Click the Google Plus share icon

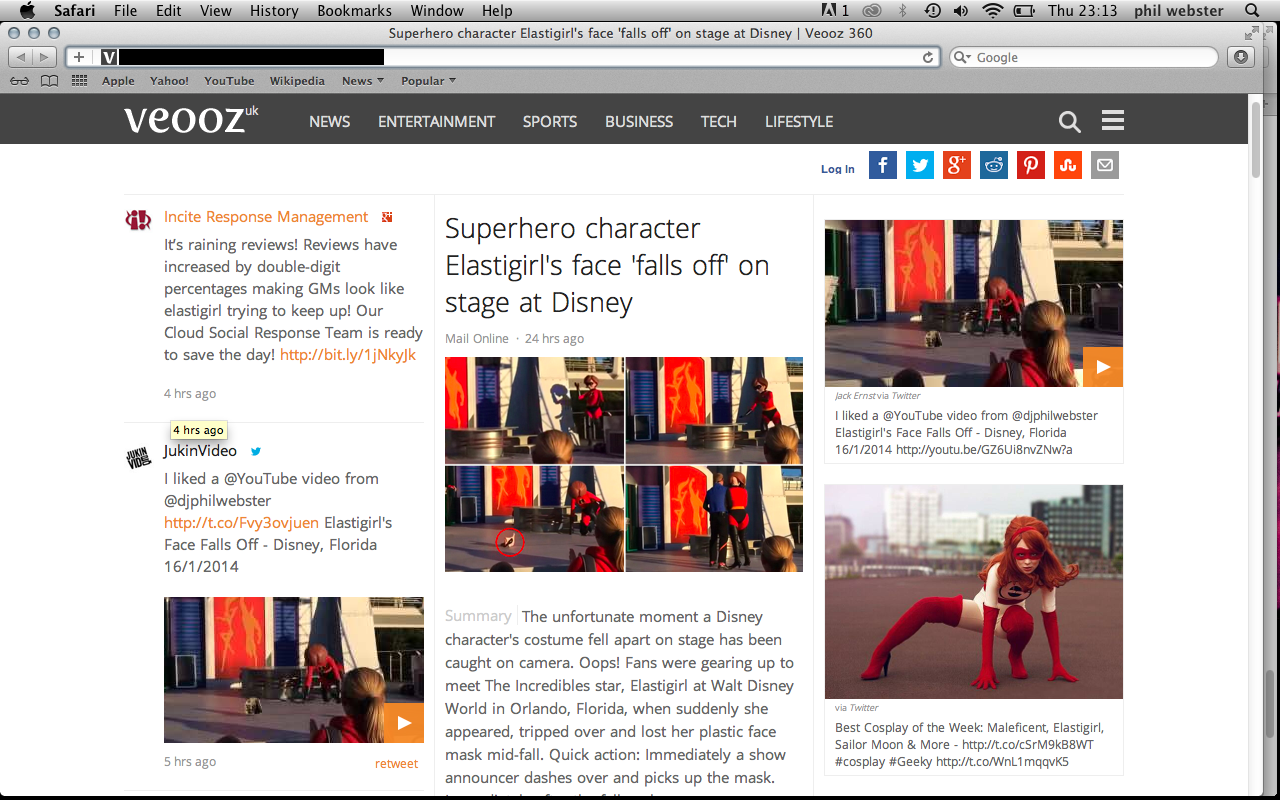click(x=956, y=165)
